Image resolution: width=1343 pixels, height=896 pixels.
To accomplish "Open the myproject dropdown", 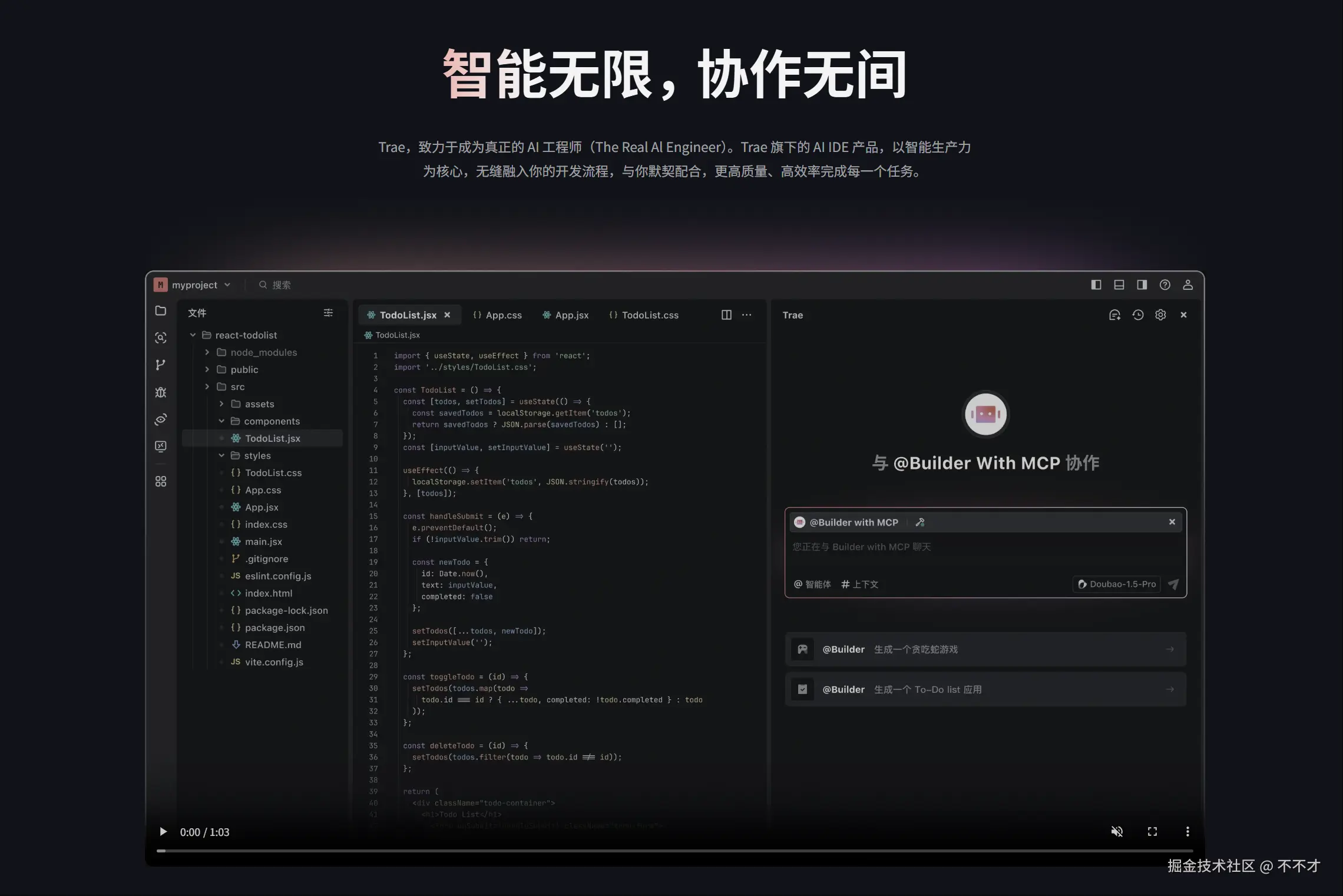I will point(229,285).
